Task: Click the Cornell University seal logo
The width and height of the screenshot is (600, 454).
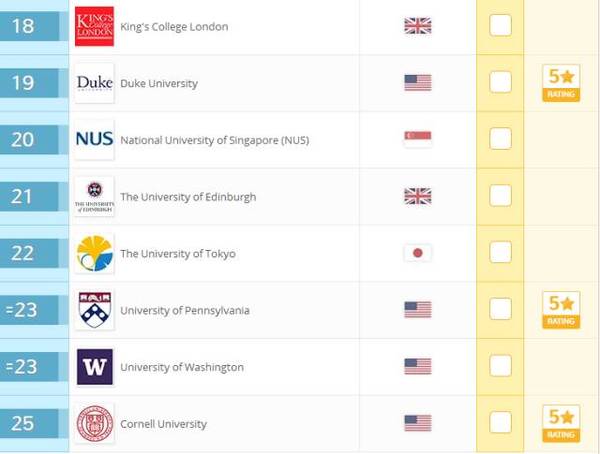Action: 94,423
